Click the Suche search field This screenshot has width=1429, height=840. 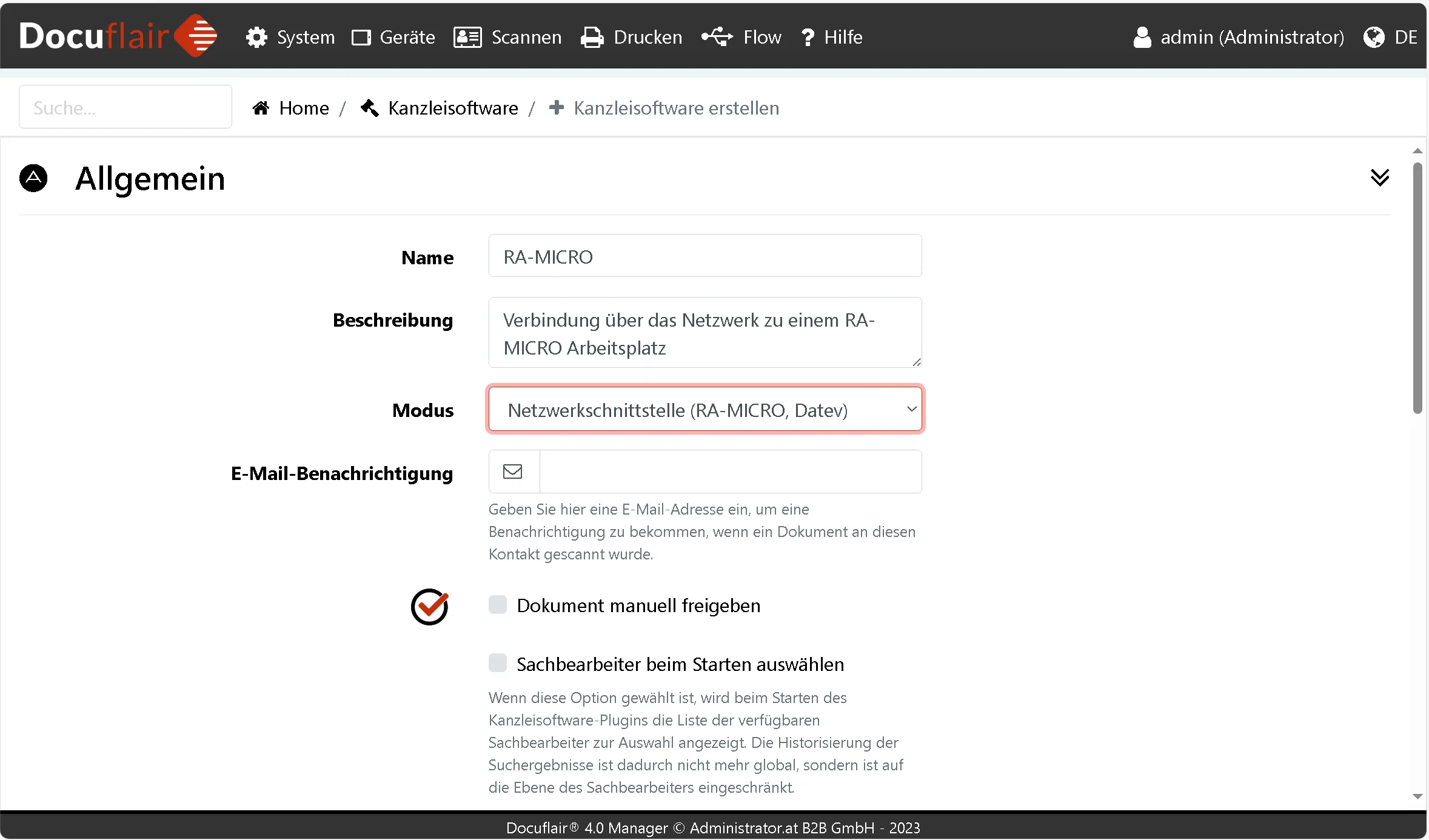tap(125, 107)
